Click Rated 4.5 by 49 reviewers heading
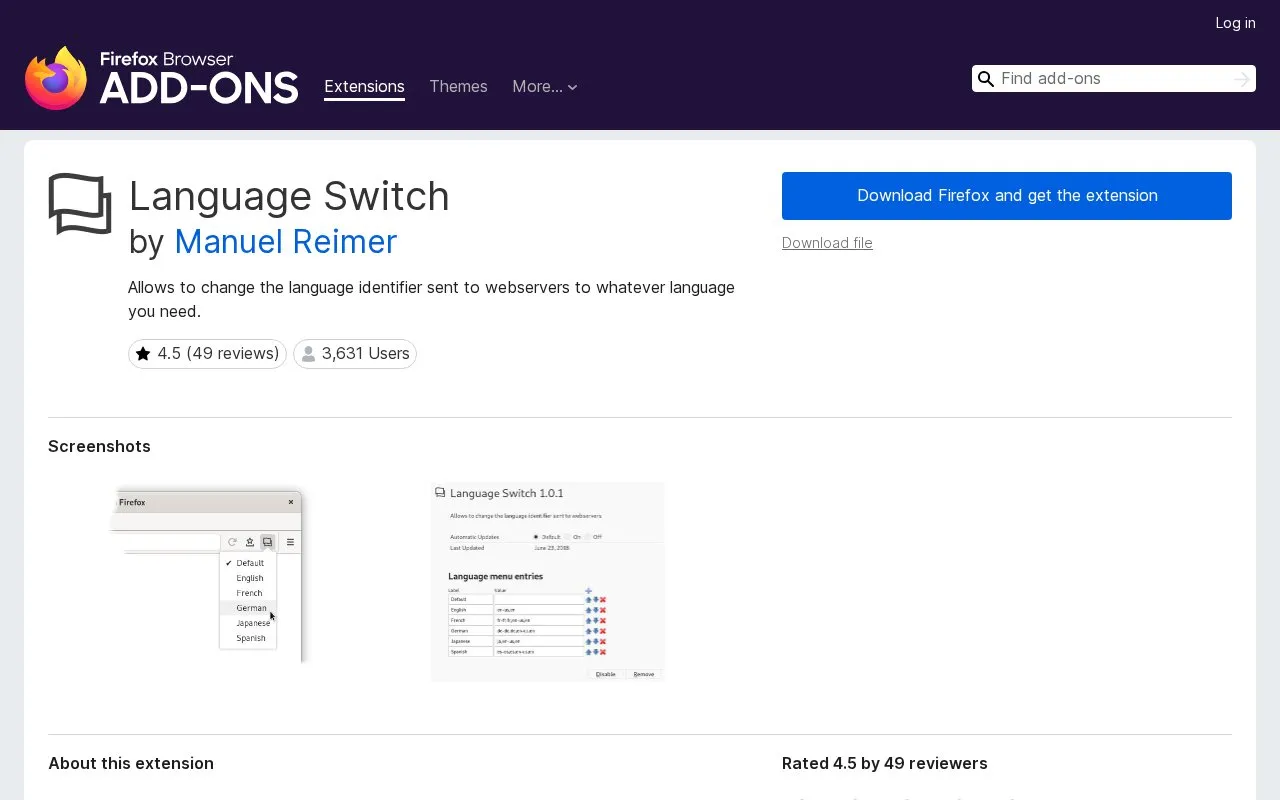 tap(885, 763)
